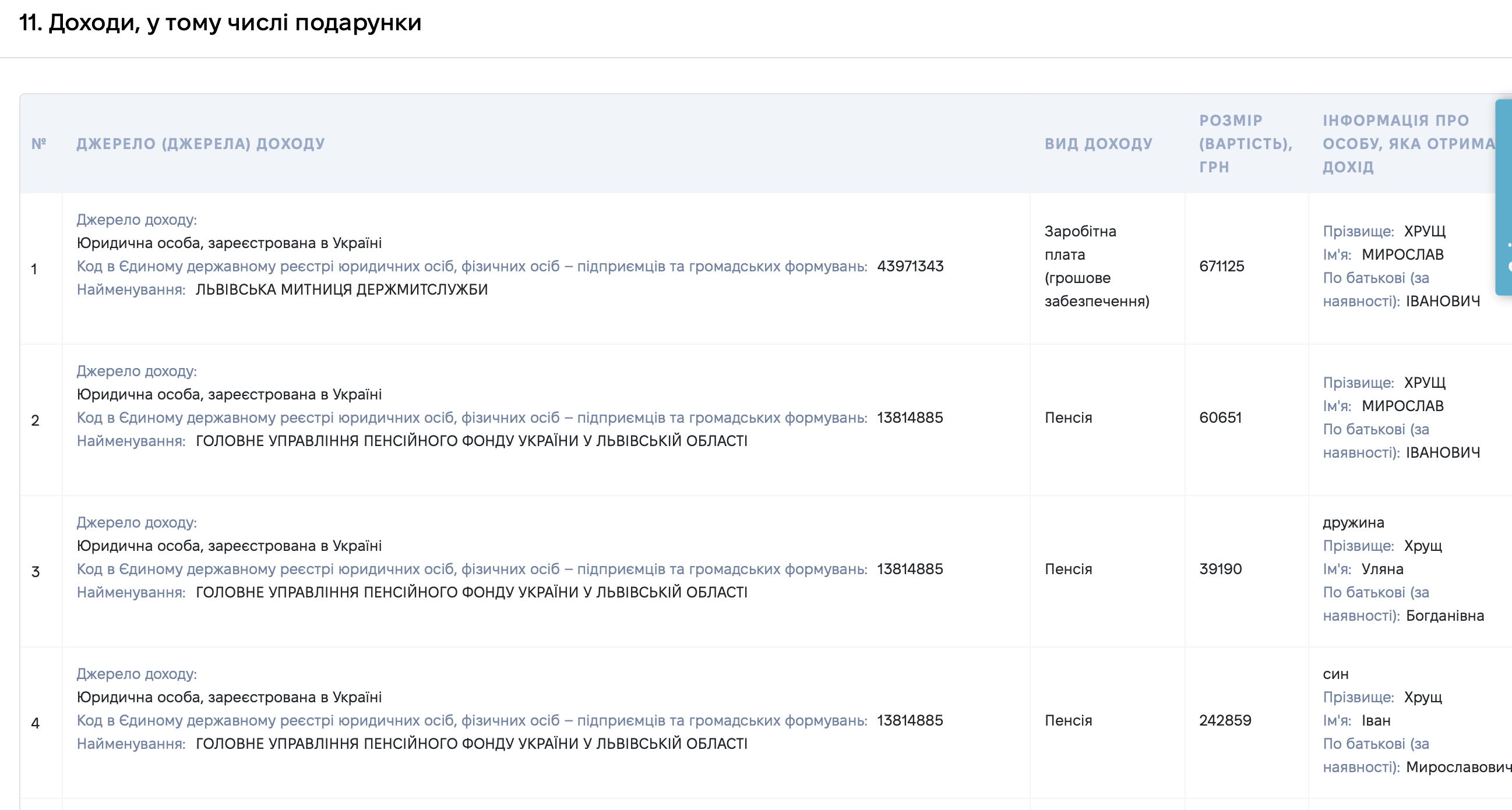Click ЛЬВІВСЬКА МИТНИЦЯ ДЕРЖМИТСЛУЖБИ name
The height and width of the screenshot is (810, 1512).
(x=341, y=290)
